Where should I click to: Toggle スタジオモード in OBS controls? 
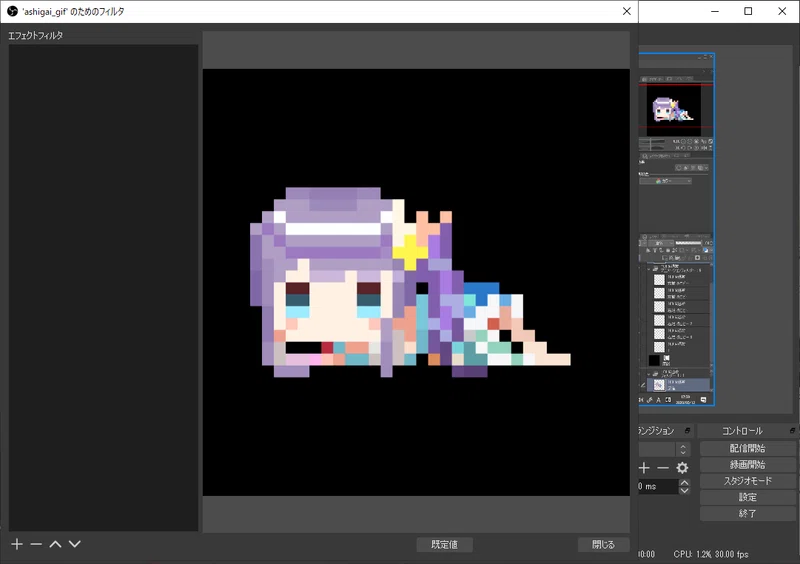click(x=747, y=481)
